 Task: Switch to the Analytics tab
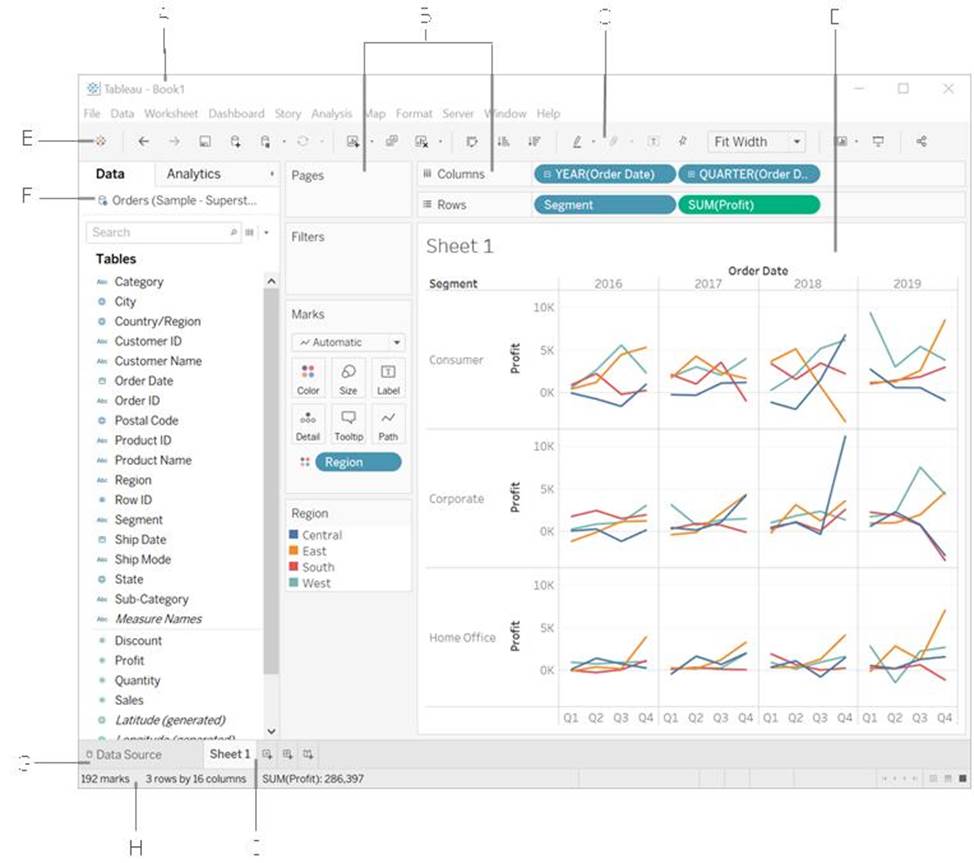[x=194, y=174]
